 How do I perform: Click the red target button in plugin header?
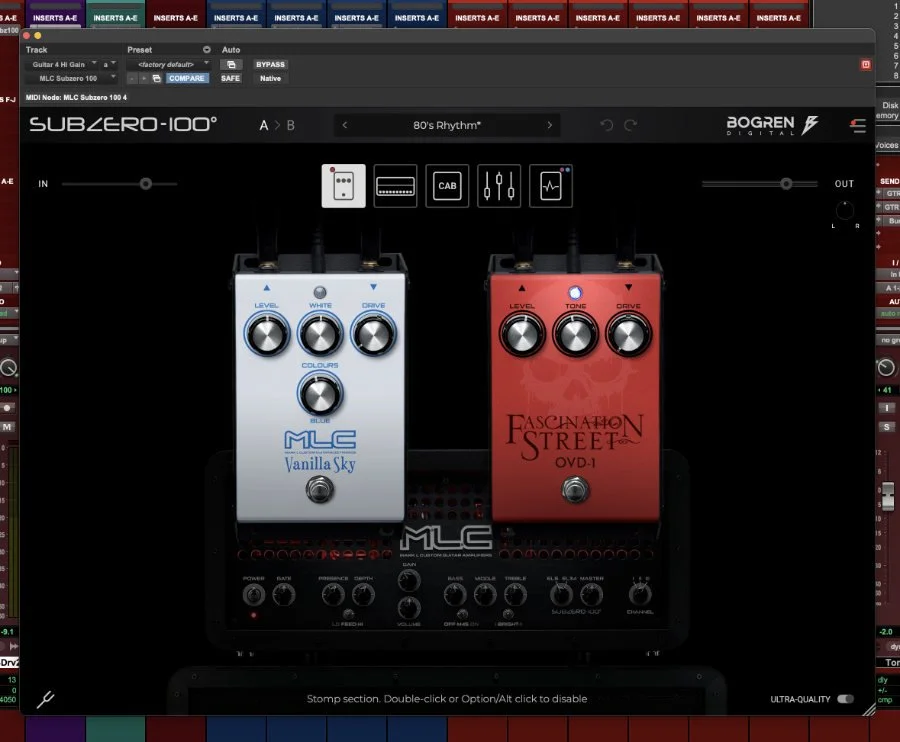pyautogui.click(x=866, y=65)
